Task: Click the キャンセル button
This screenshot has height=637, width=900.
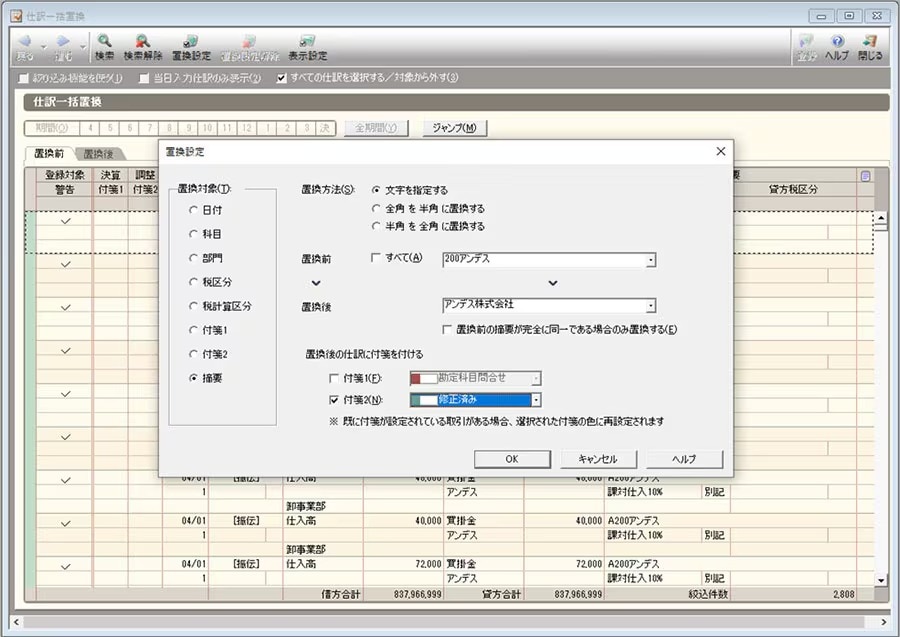Action: point(598,459)
